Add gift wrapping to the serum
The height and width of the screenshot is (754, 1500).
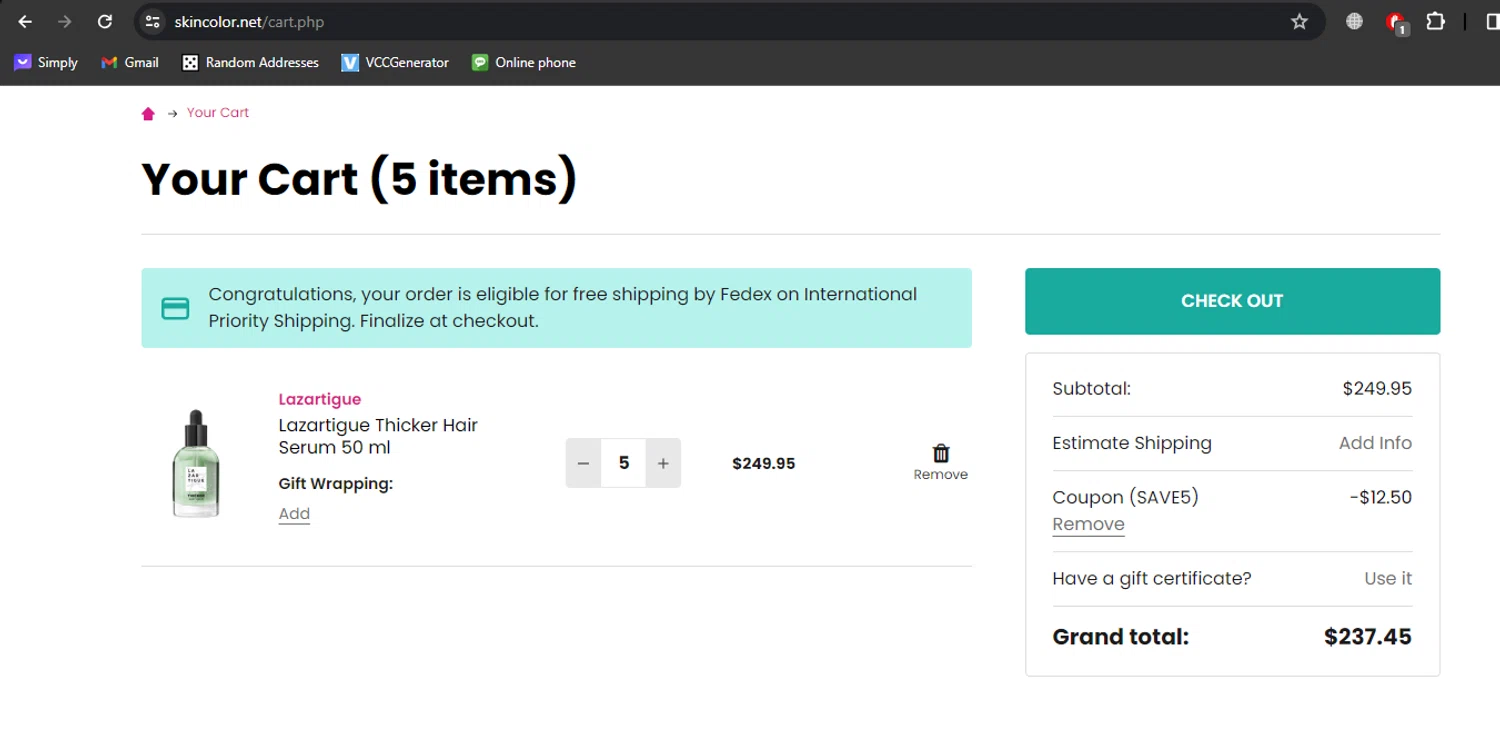(x=294, y=513)
